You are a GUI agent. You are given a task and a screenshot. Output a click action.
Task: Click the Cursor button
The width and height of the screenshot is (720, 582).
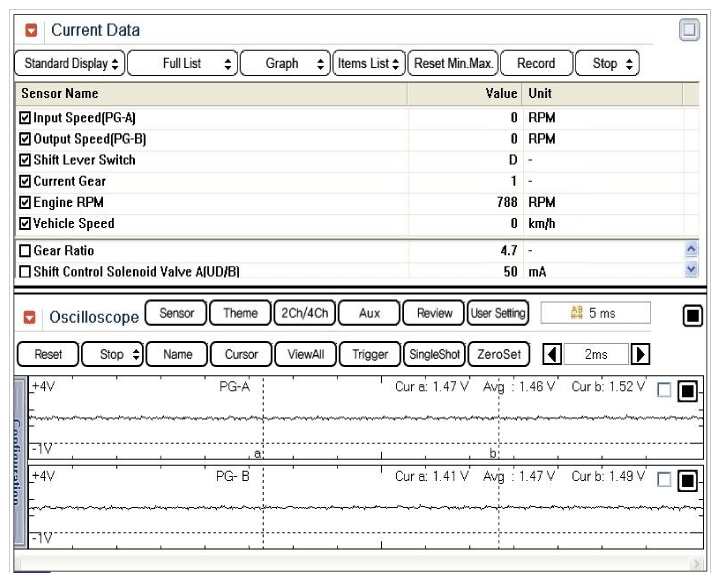click(x=241, y=354)
